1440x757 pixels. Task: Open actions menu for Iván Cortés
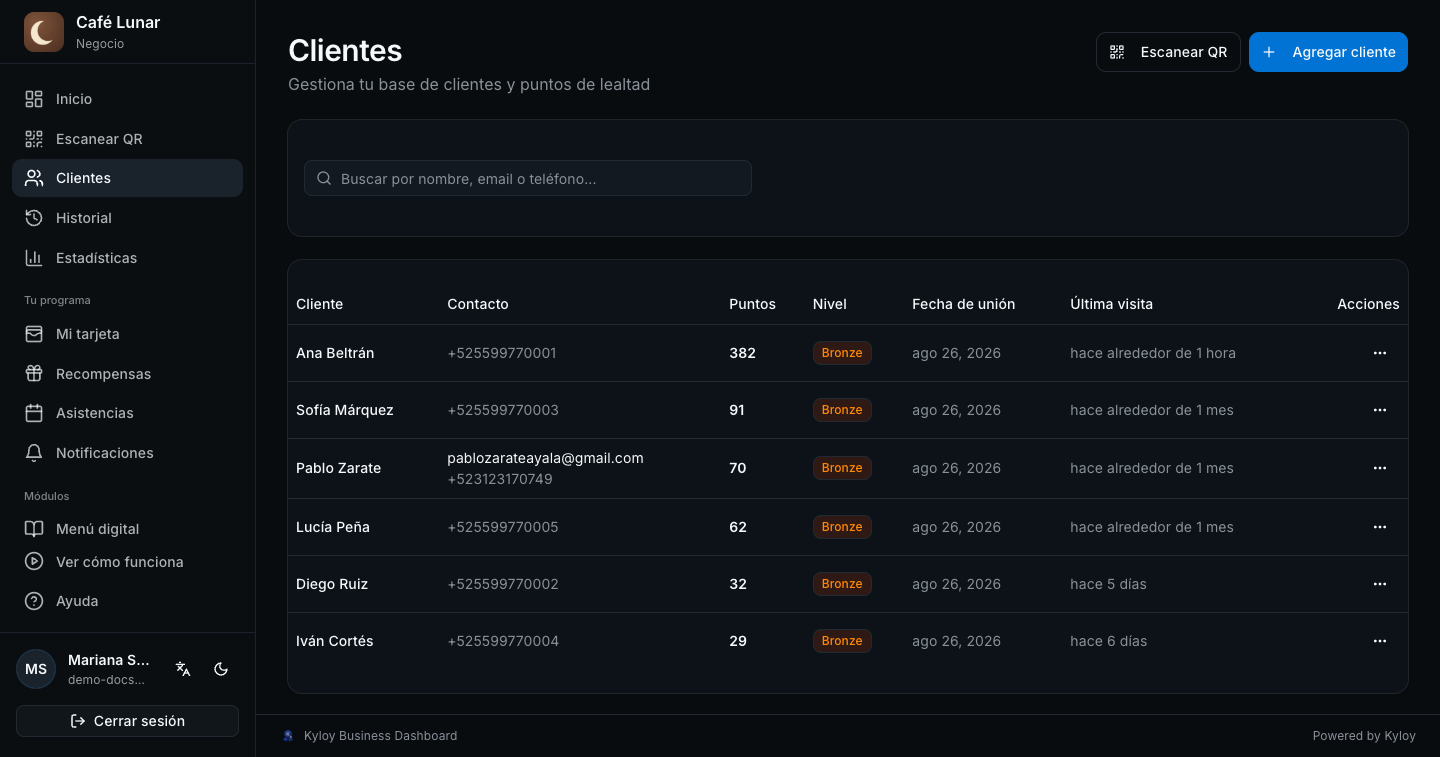click(1380, 641)
